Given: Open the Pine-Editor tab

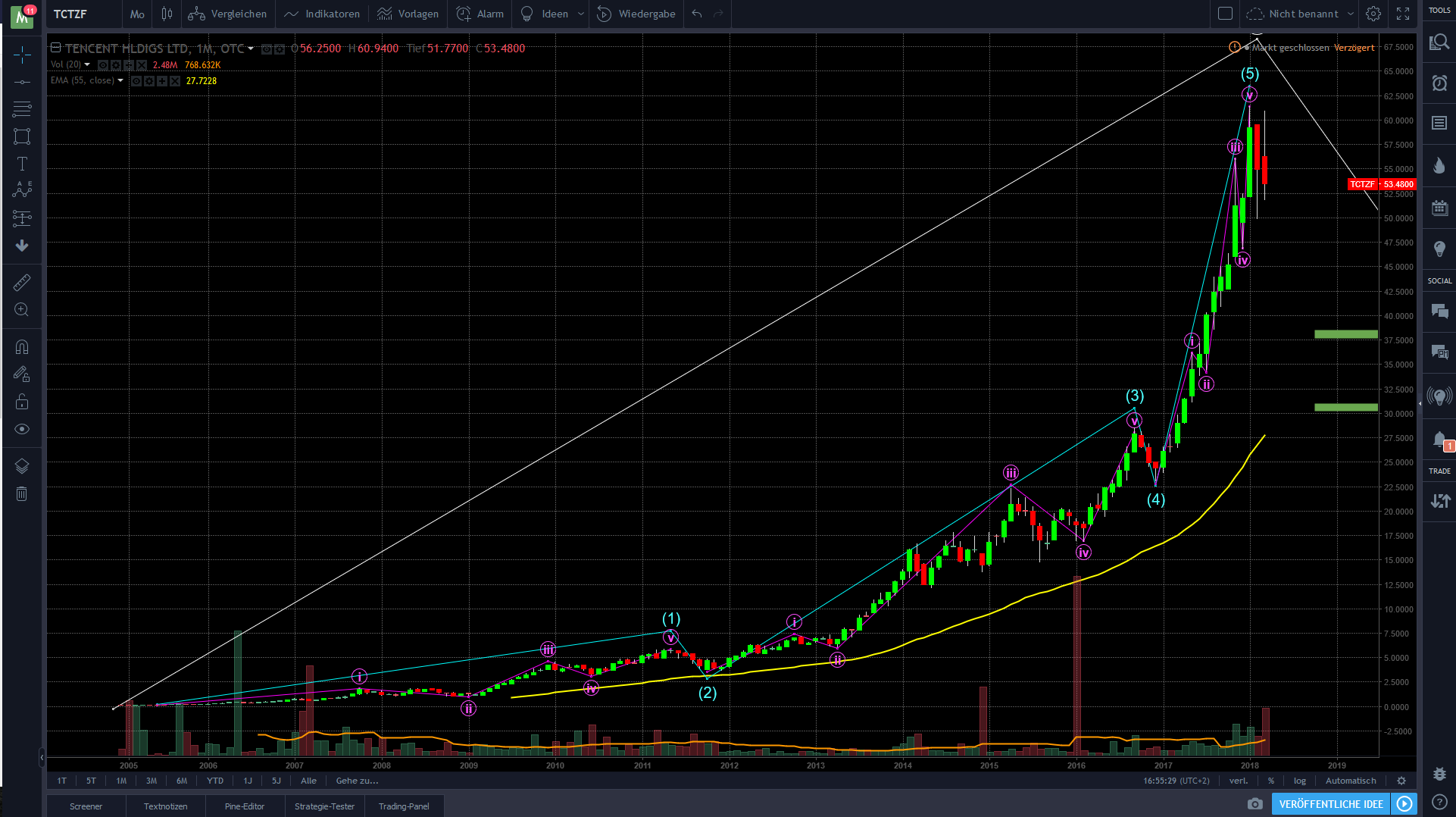Looking at the screenshot, I should point(245,806).
